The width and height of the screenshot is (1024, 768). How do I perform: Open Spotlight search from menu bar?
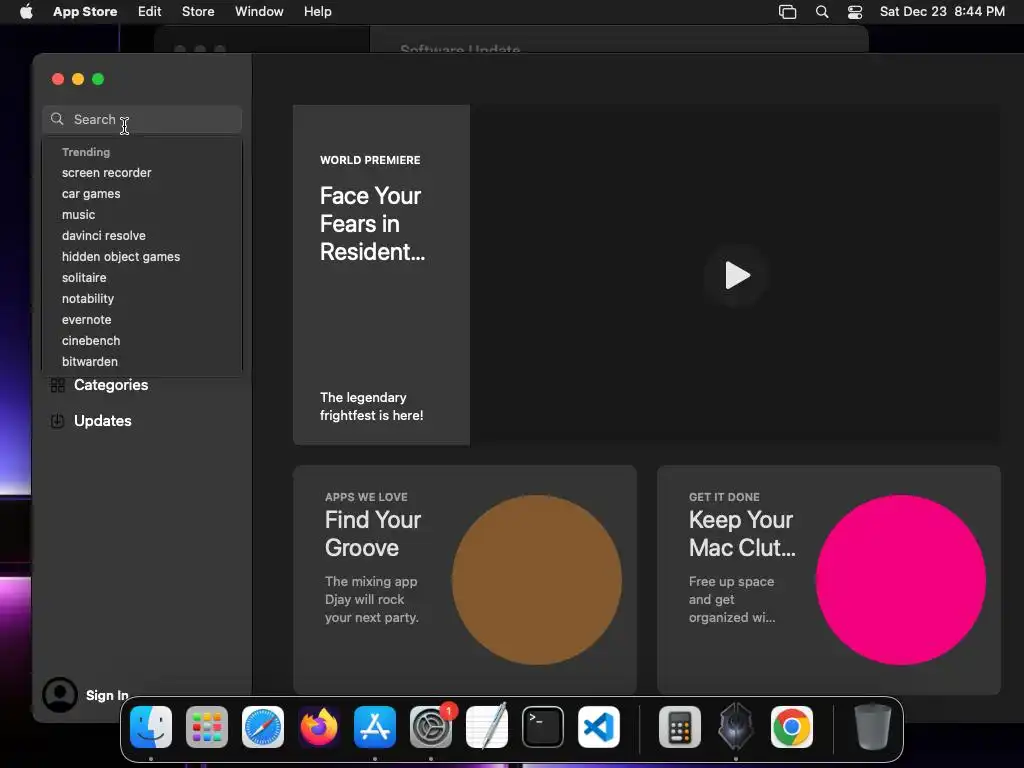click(x=822, y=12)
